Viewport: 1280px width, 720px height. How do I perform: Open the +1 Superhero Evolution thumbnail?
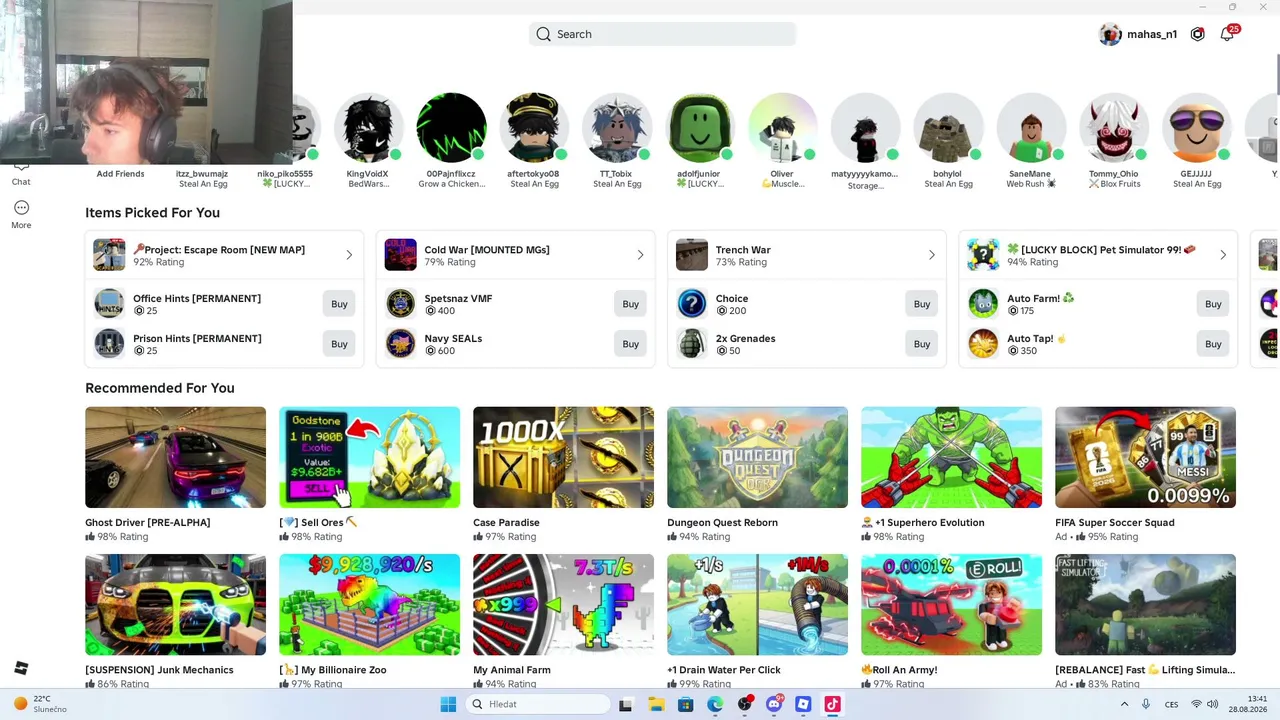[x=951, y=457]
